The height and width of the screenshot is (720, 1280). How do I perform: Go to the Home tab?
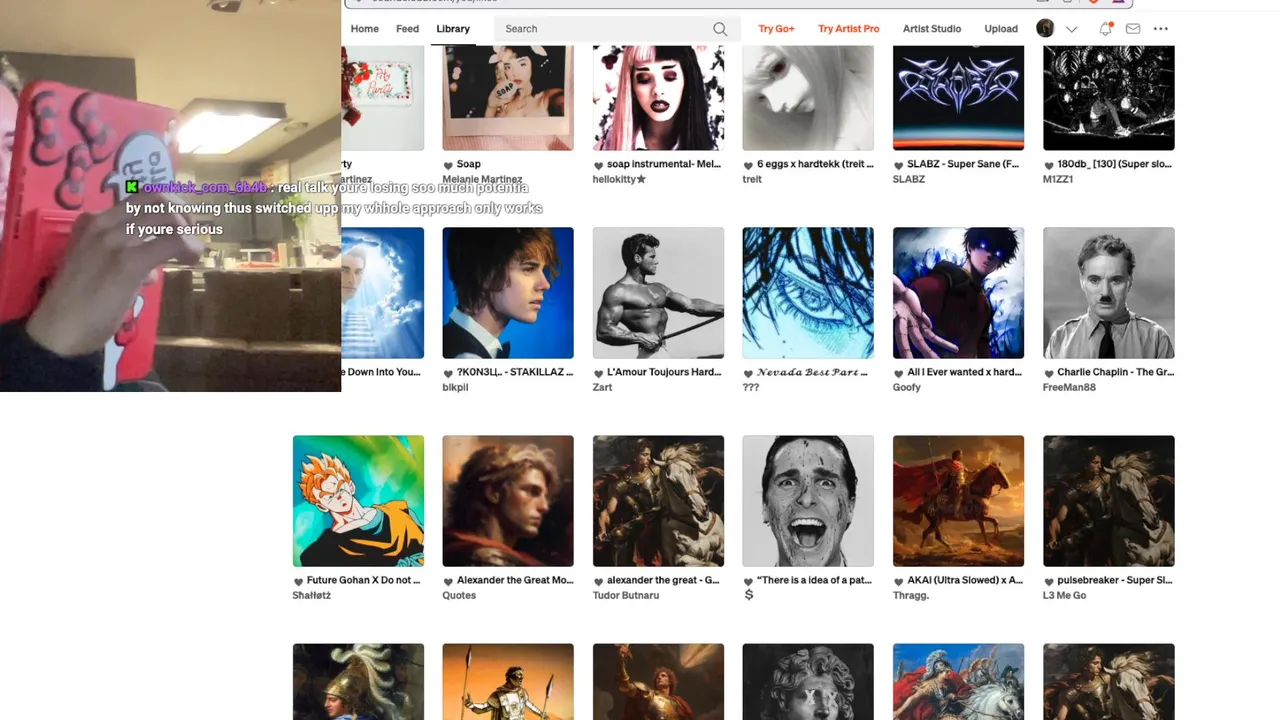tap(365, 29)
